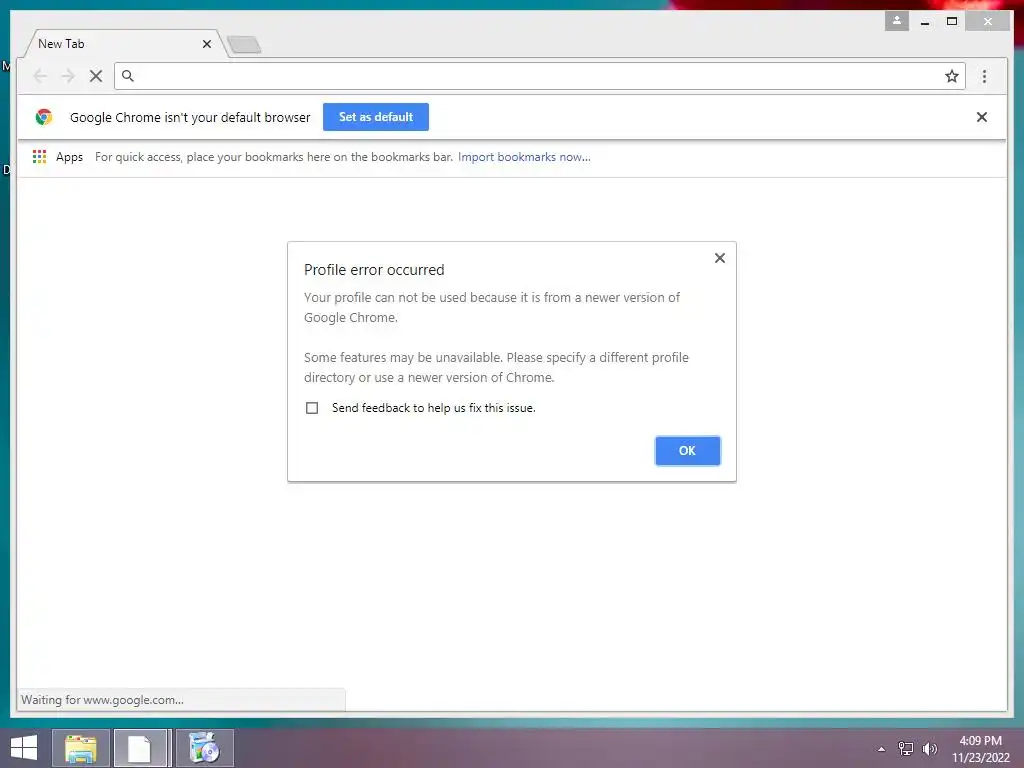Close the New Tab tab
Viewport: 1024px width, 768px height.
click(207, 44)
